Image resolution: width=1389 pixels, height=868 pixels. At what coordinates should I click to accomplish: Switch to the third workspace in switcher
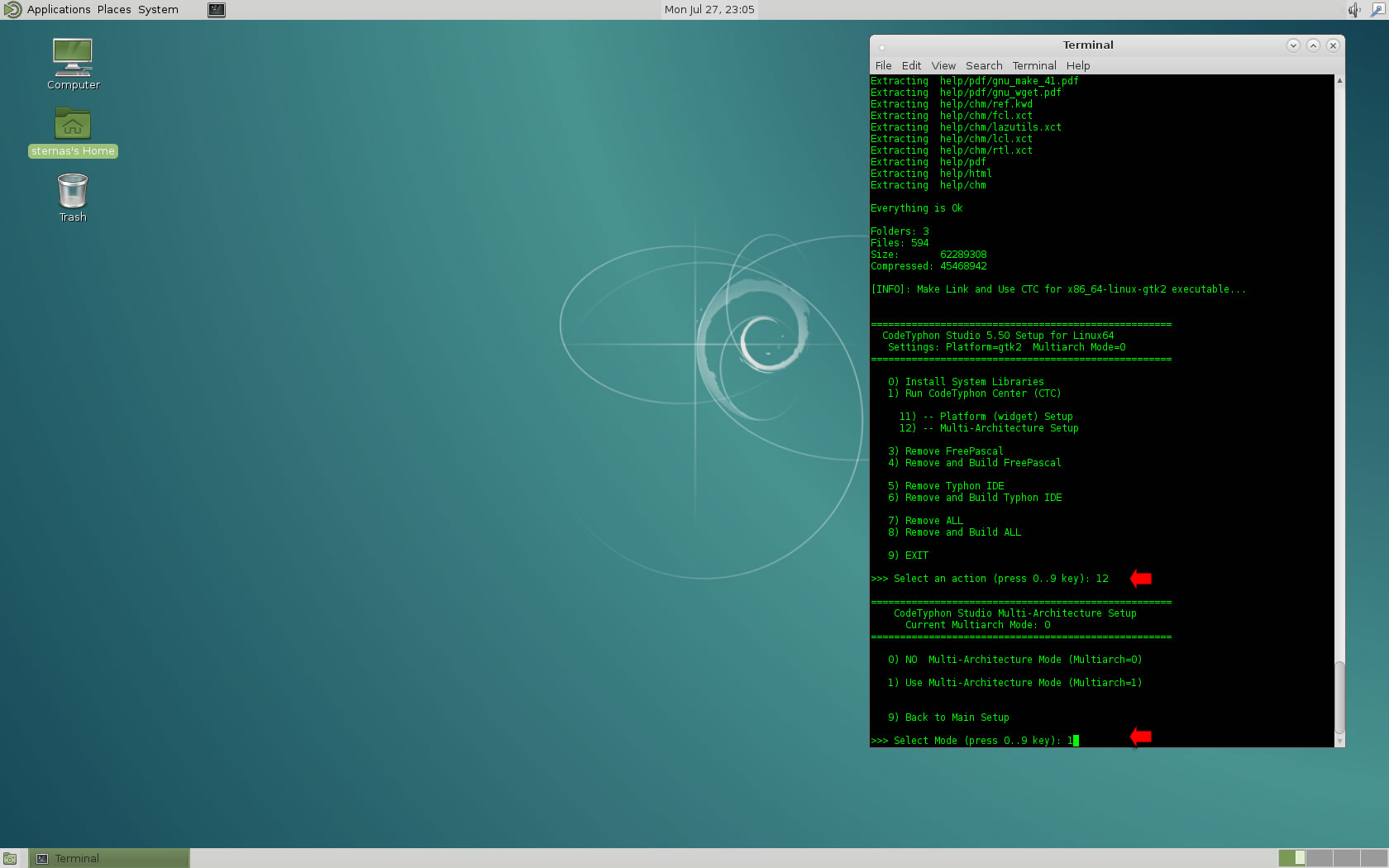point(1347,858)
